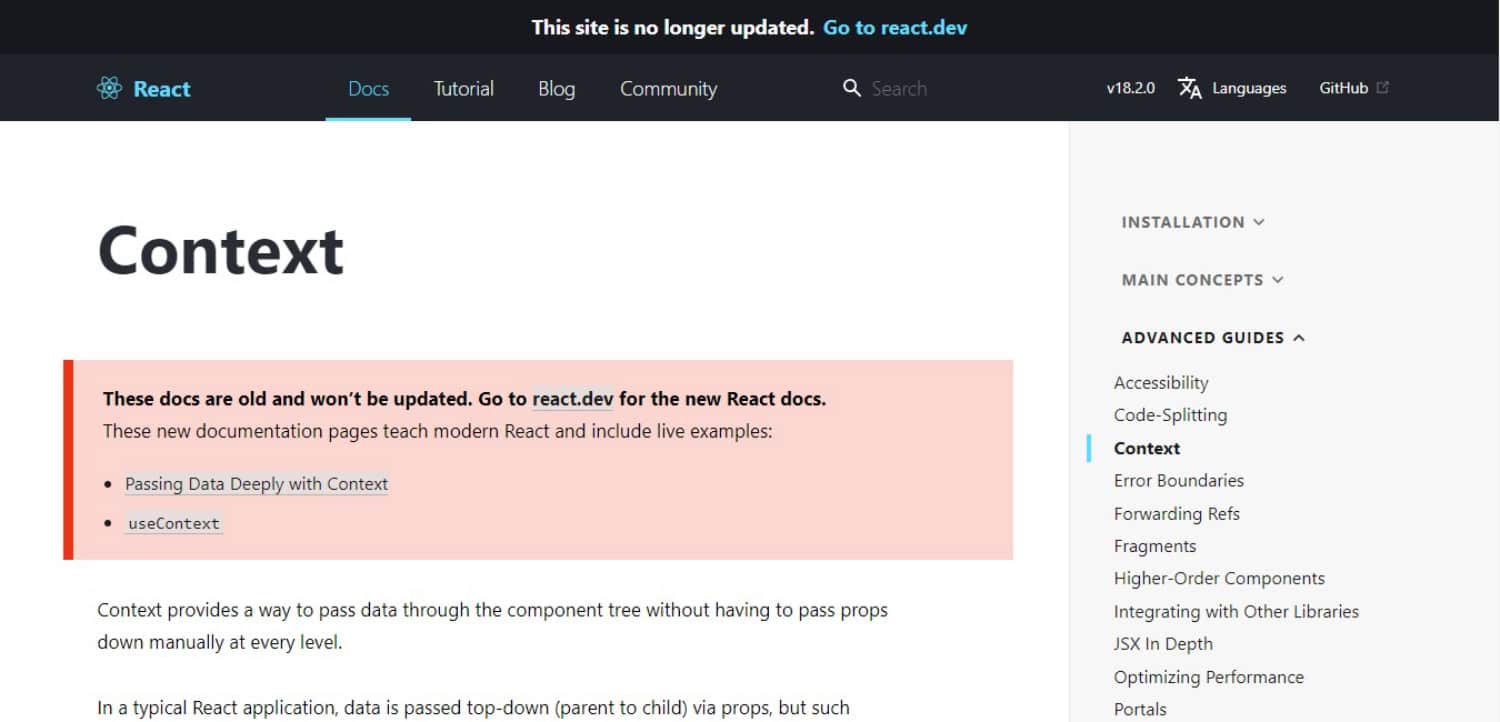Go to JSX In Depth in sidebar
Viewport: 1500px width, 722px height.
[1163, 644]
